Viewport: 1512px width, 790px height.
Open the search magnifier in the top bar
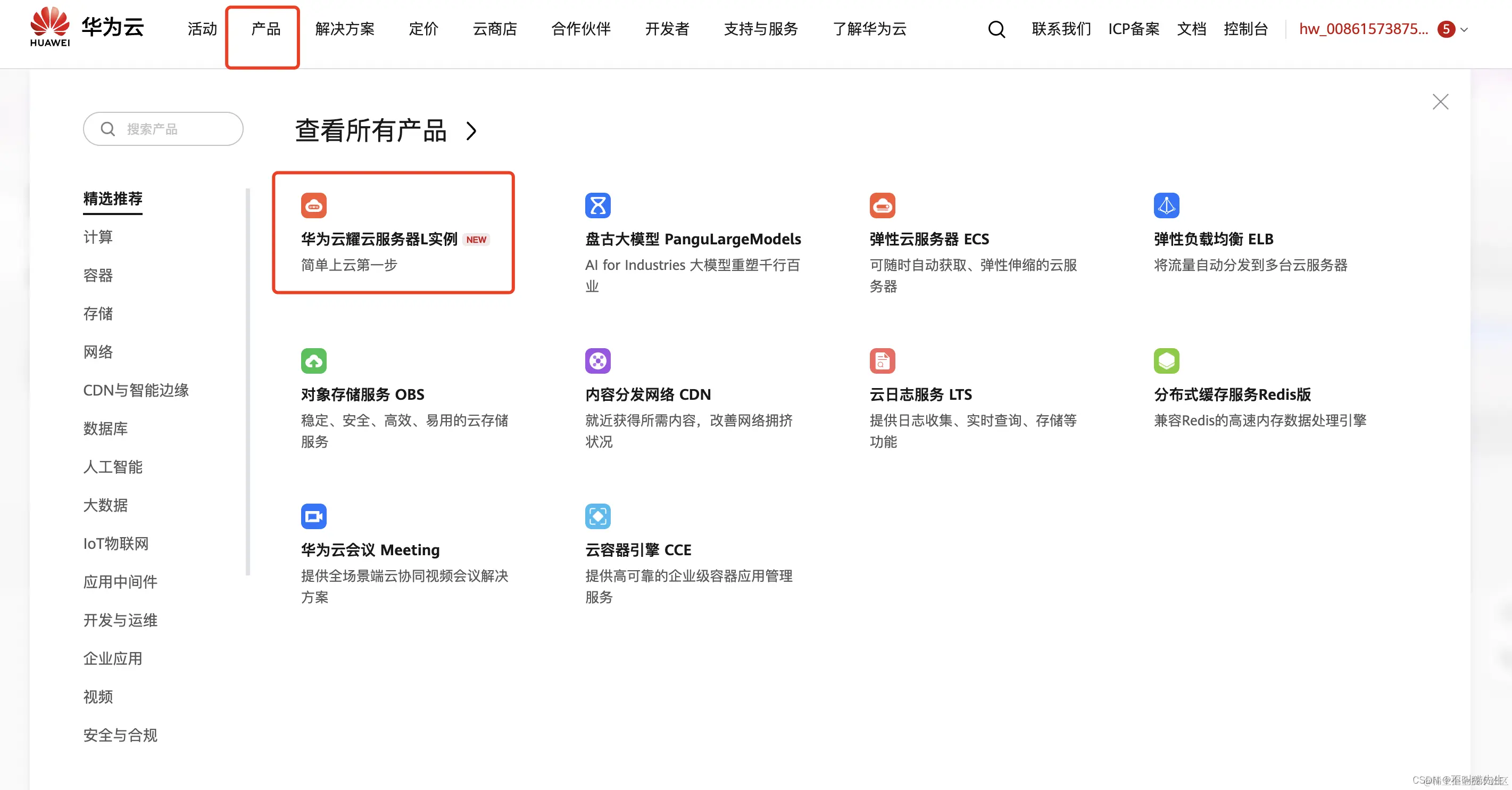tap(996, 29)
